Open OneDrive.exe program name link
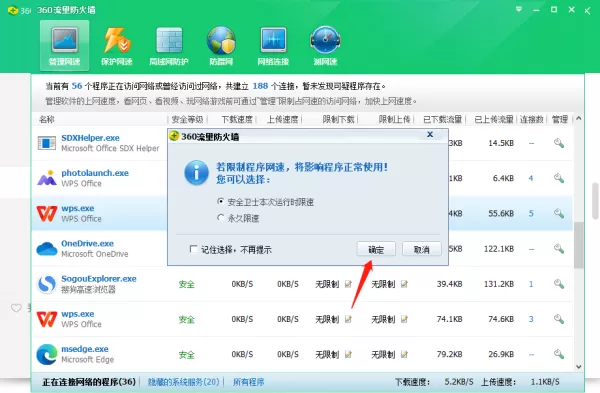600x393 pixels. [x=87, y=243]
